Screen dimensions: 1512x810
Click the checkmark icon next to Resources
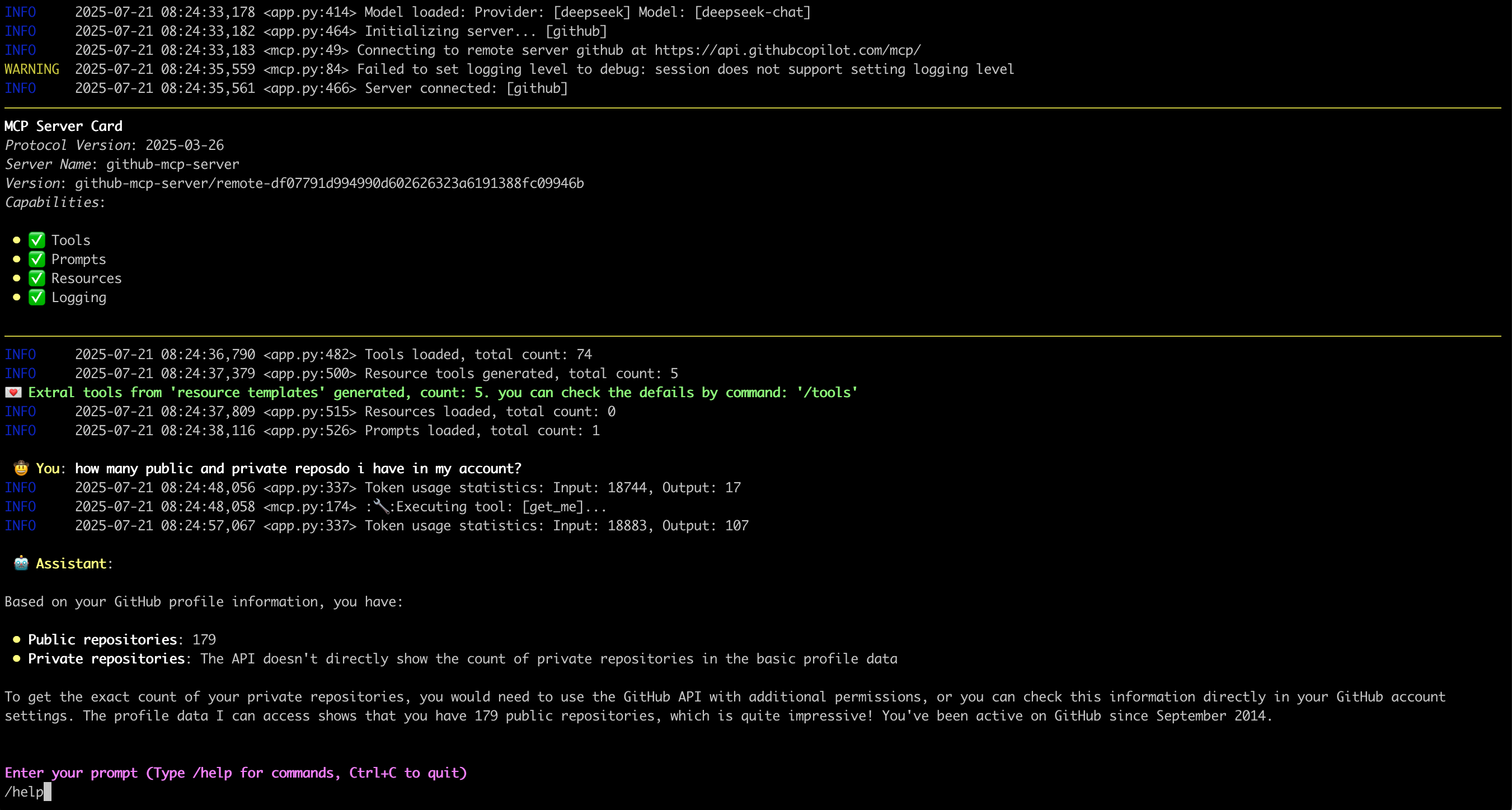(x=37, y=278)
